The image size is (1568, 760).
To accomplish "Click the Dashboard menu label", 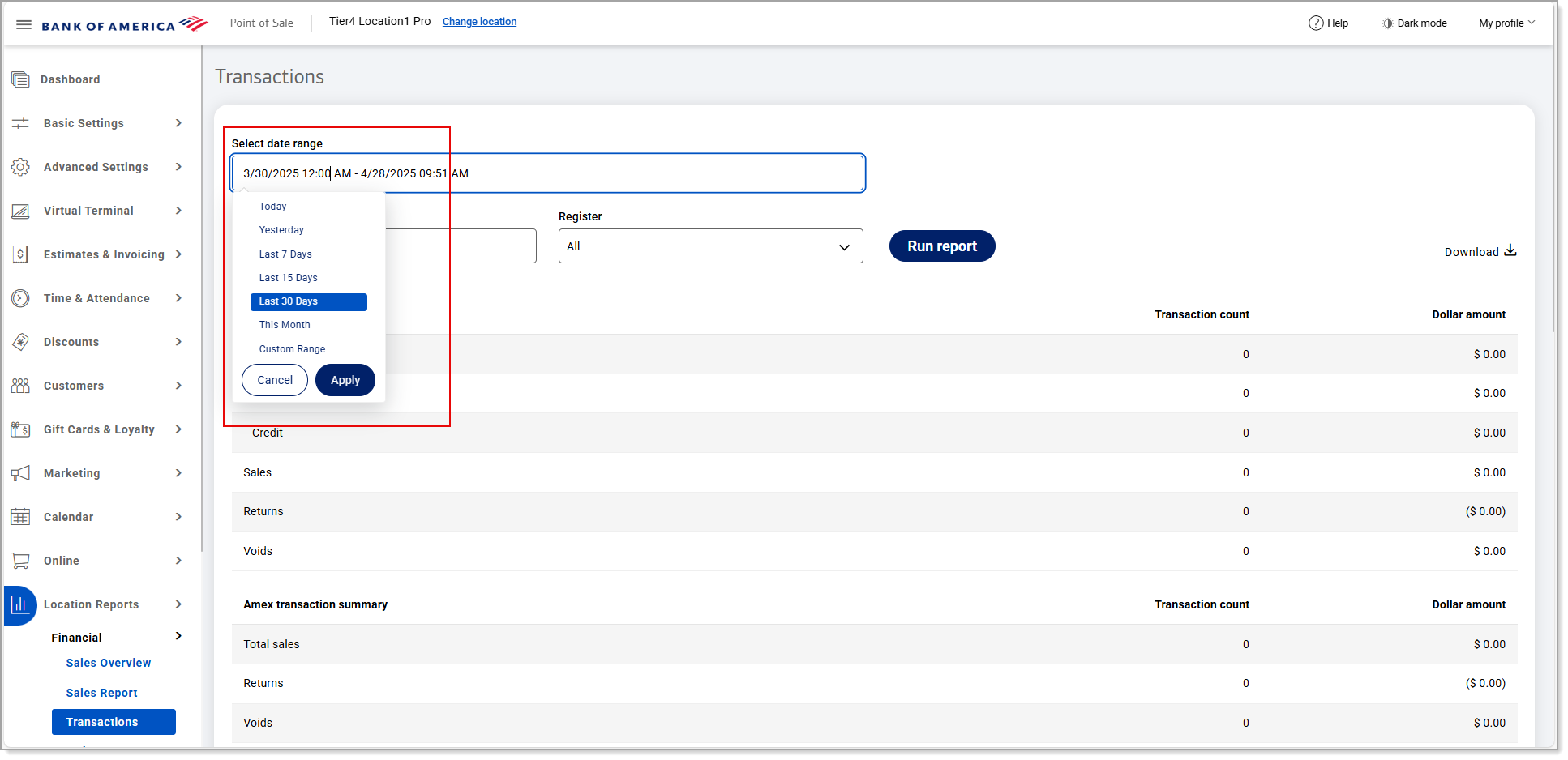I will pos(71,79).
